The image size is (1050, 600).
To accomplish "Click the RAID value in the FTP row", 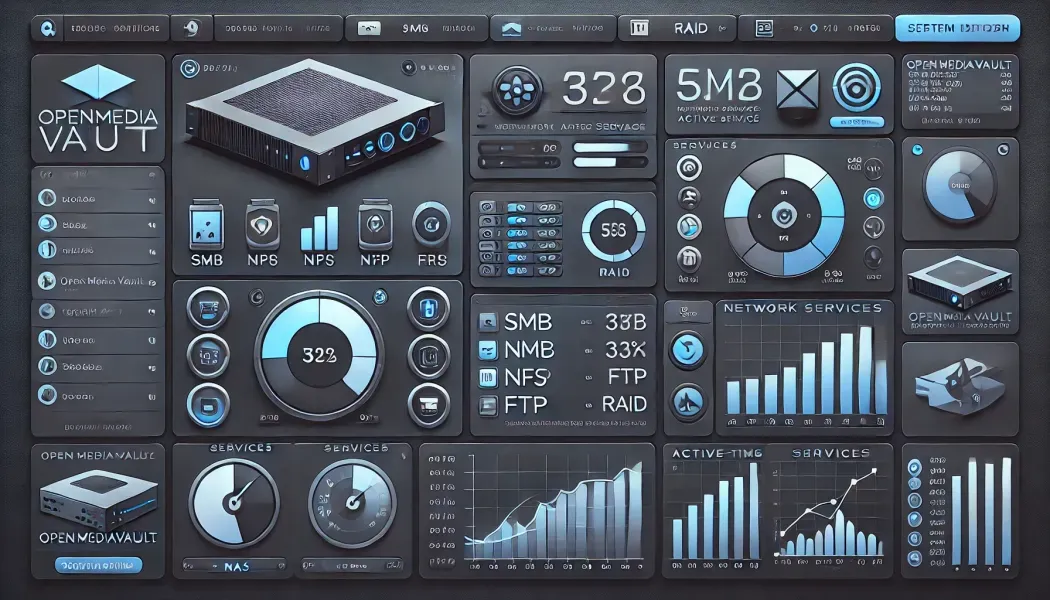I will (x=624, y=404).
